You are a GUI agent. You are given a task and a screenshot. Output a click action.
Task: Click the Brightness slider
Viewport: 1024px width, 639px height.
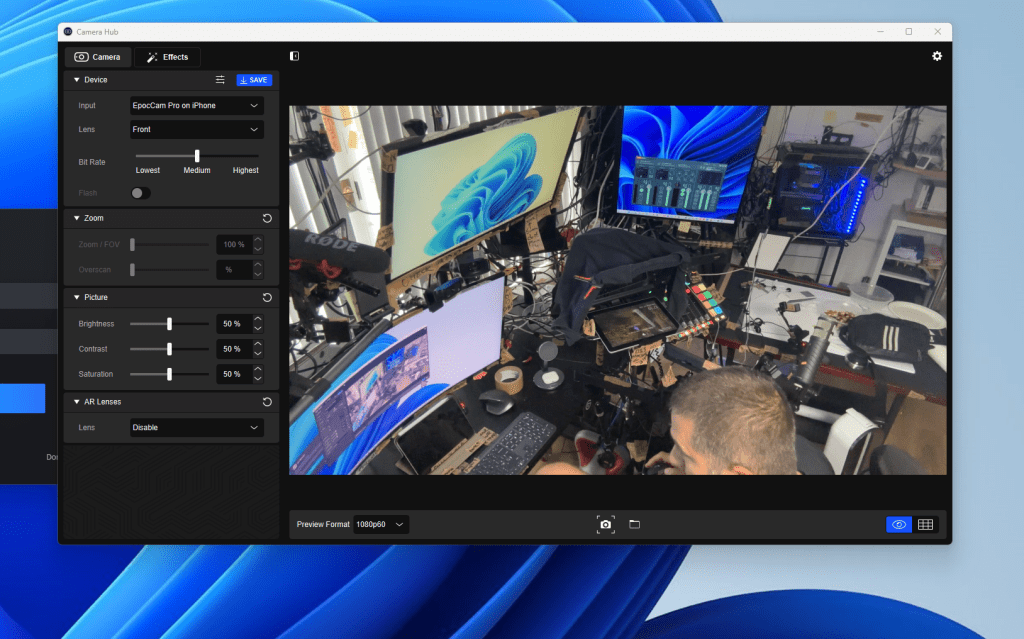[170, 323]
